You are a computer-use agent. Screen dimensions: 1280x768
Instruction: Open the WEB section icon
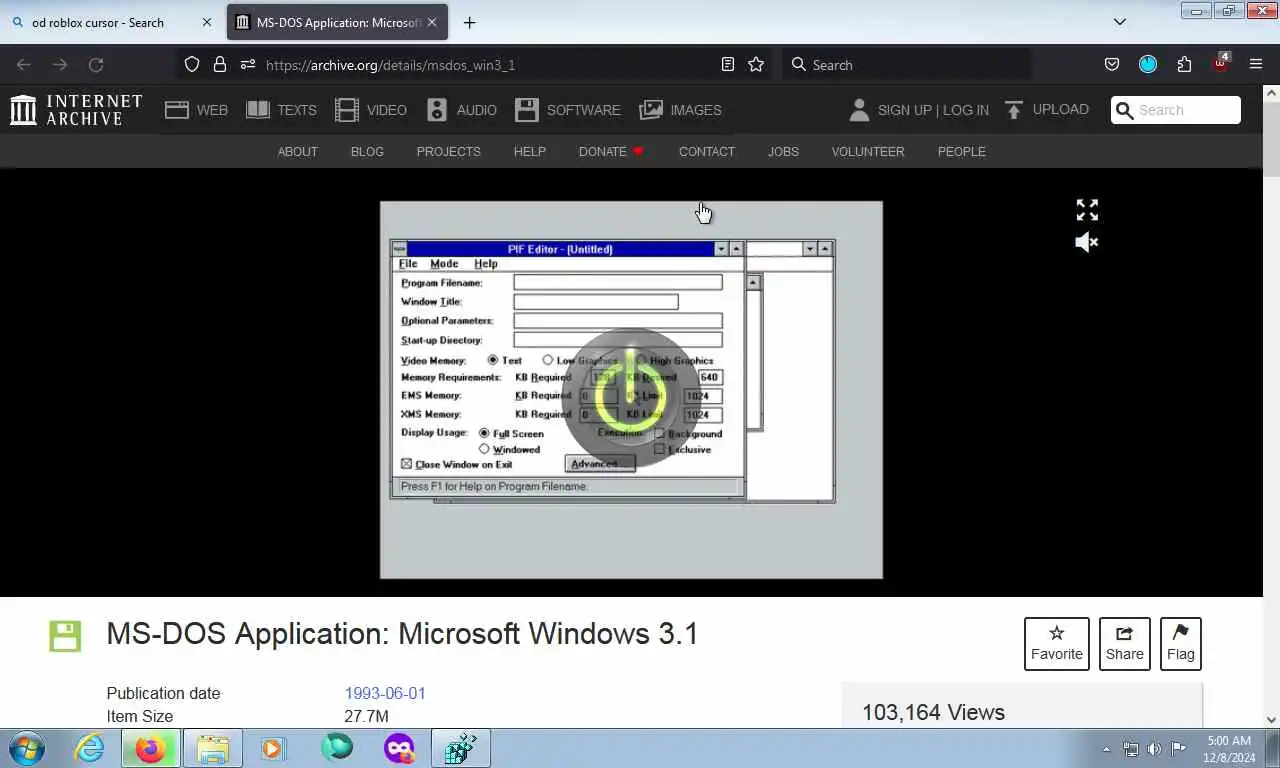pyautogui.click(x=177, y=110)
